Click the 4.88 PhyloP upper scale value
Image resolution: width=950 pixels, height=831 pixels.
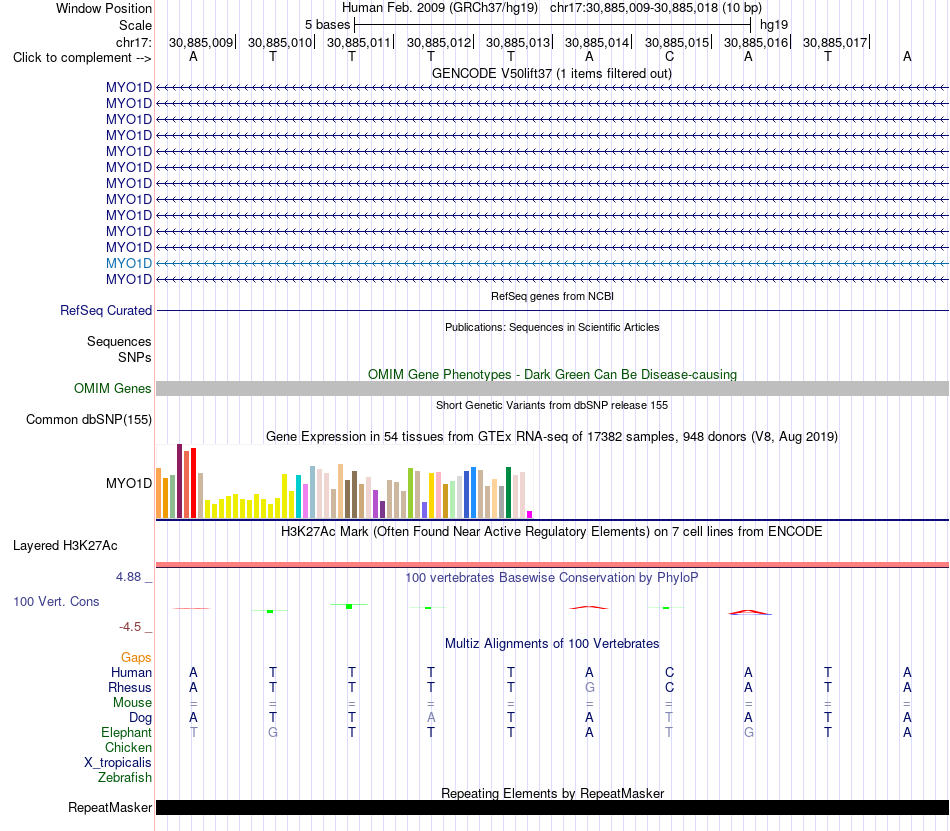click(128, 577)
